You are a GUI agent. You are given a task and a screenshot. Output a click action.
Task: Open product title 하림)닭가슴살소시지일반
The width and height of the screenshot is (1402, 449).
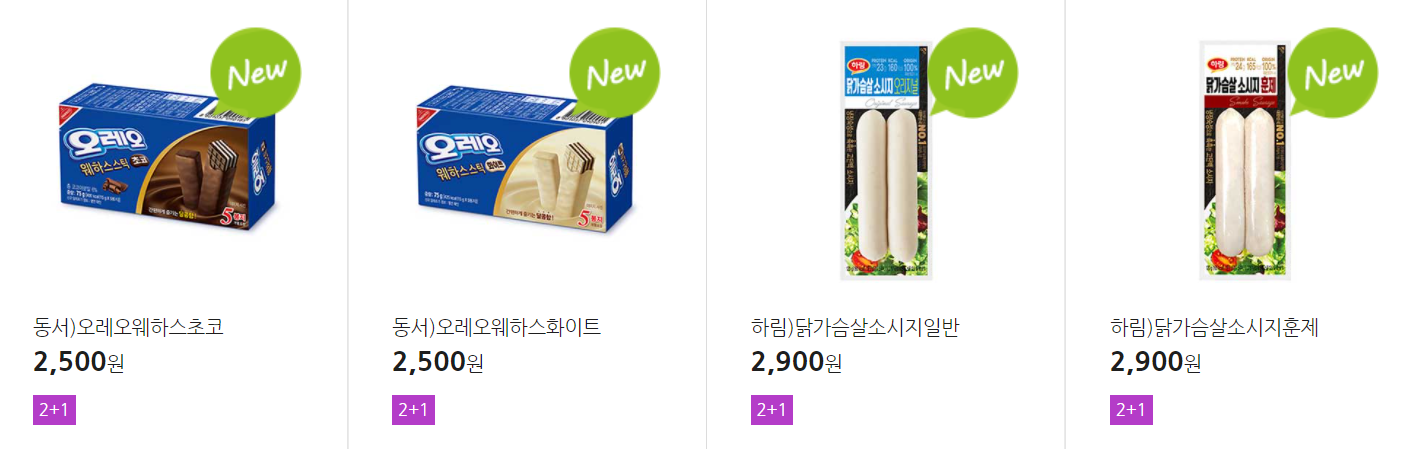click(855, 327)
